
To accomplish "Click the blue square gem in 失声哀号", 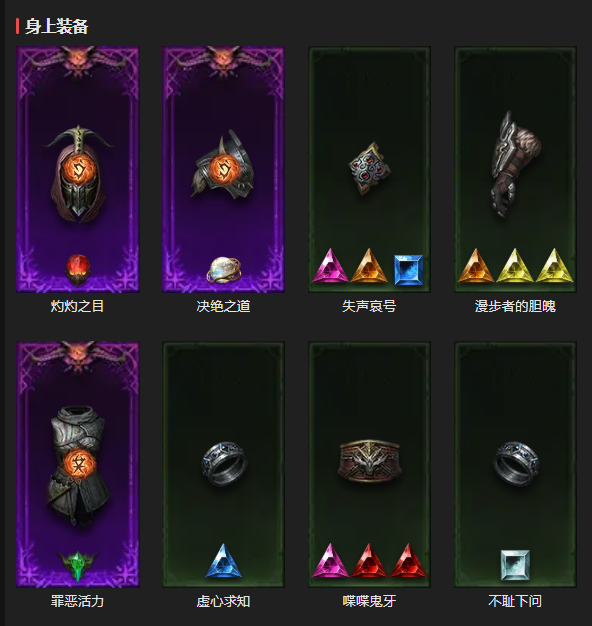I will pos(408,270).
